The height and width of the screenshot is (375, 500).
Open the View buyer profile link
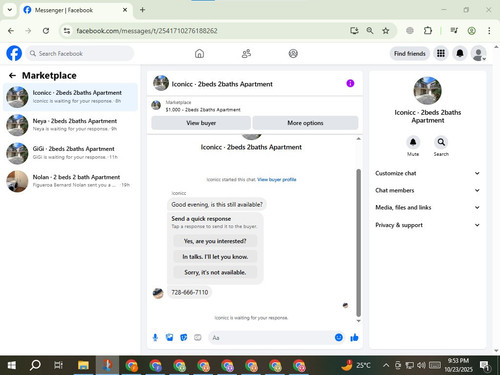(x=277, y=179)
